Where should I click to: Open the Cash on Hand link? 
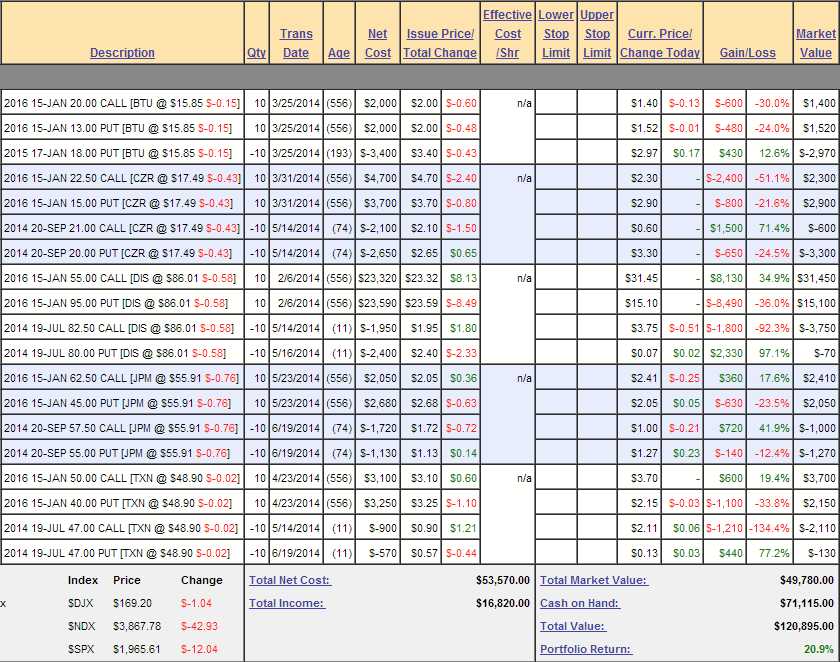[579, 603]
